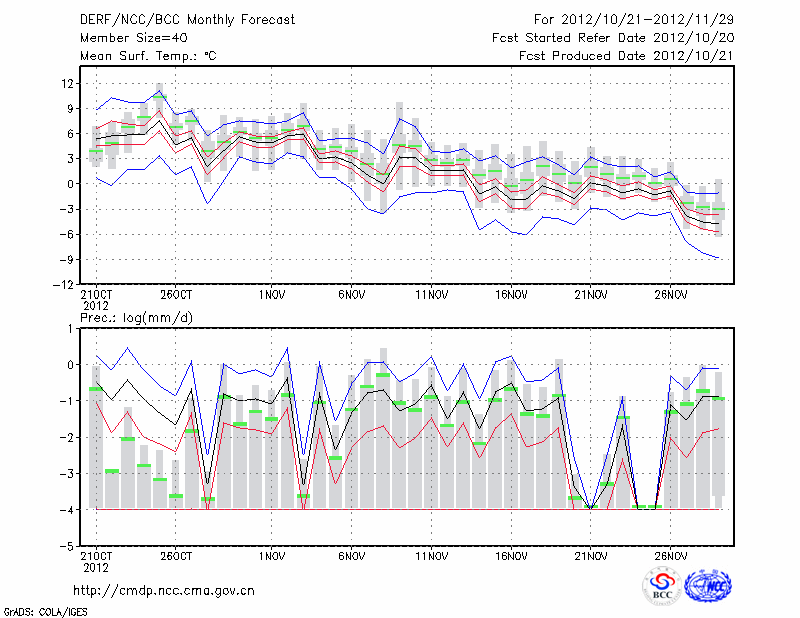
Task: Click the BCC logo icon
Action: click(x=662, y=585)
